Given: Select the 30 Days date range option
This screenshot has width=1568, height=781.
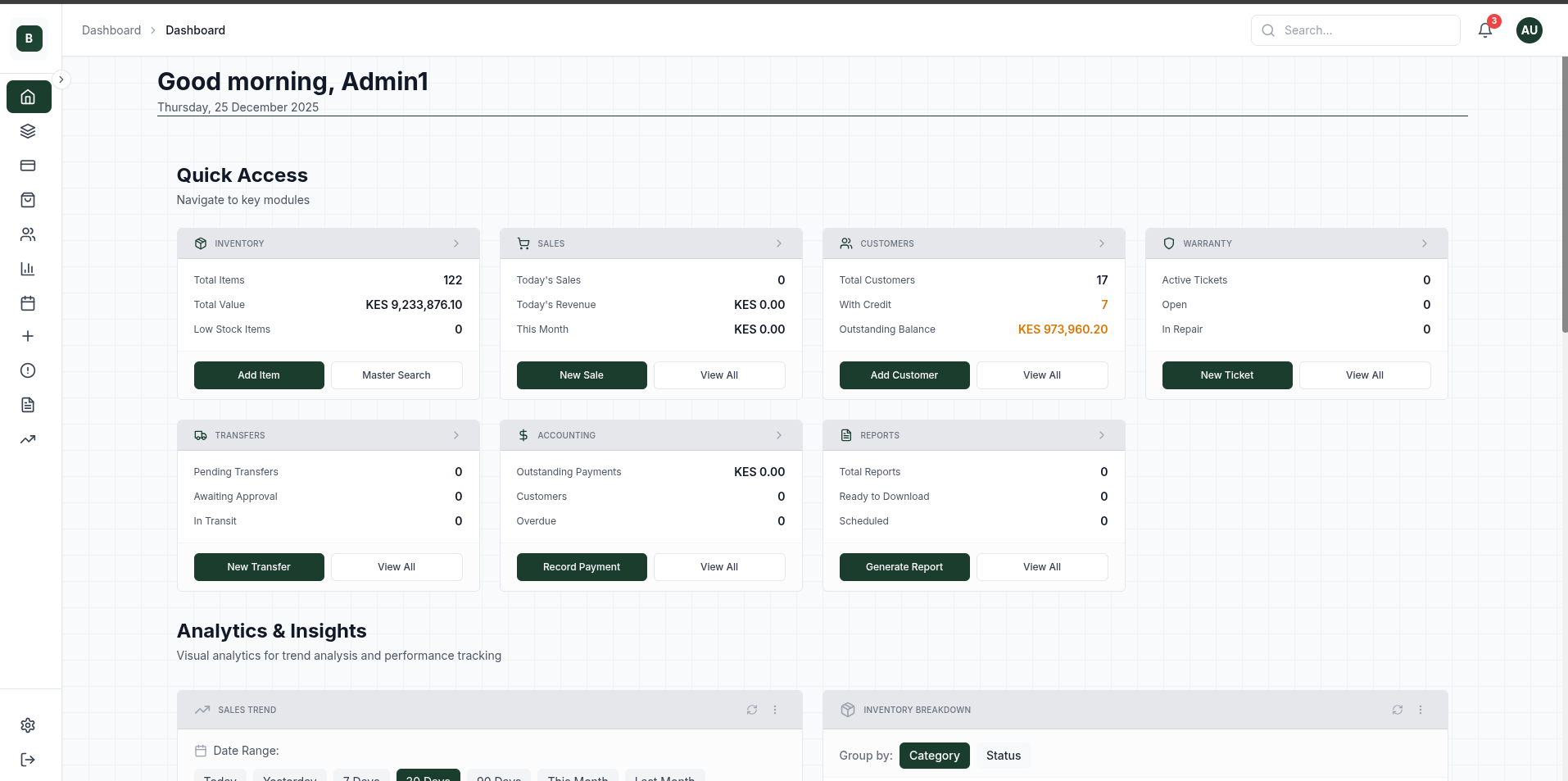Looking at the screenshot, I should point(428,777).
